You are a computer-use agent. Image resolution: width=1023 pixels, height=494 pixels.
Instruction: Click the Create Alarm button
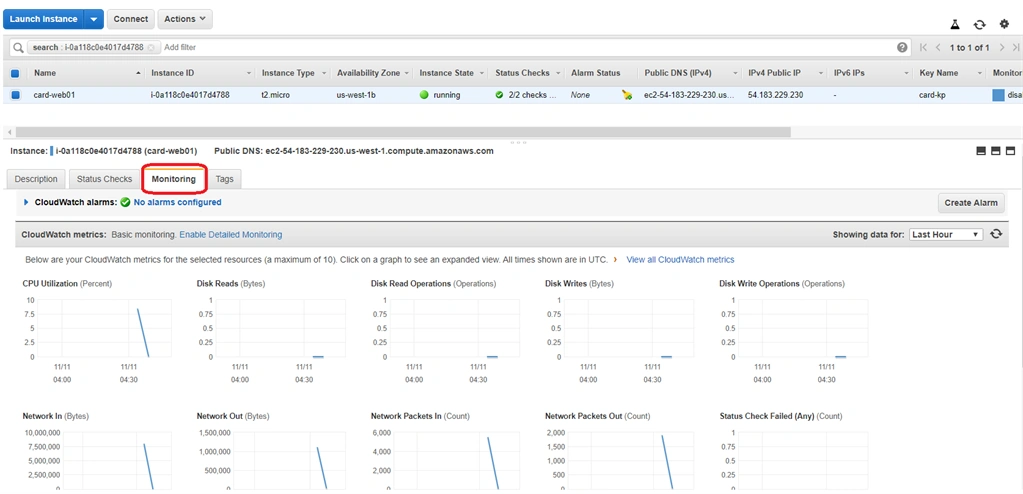971,202
